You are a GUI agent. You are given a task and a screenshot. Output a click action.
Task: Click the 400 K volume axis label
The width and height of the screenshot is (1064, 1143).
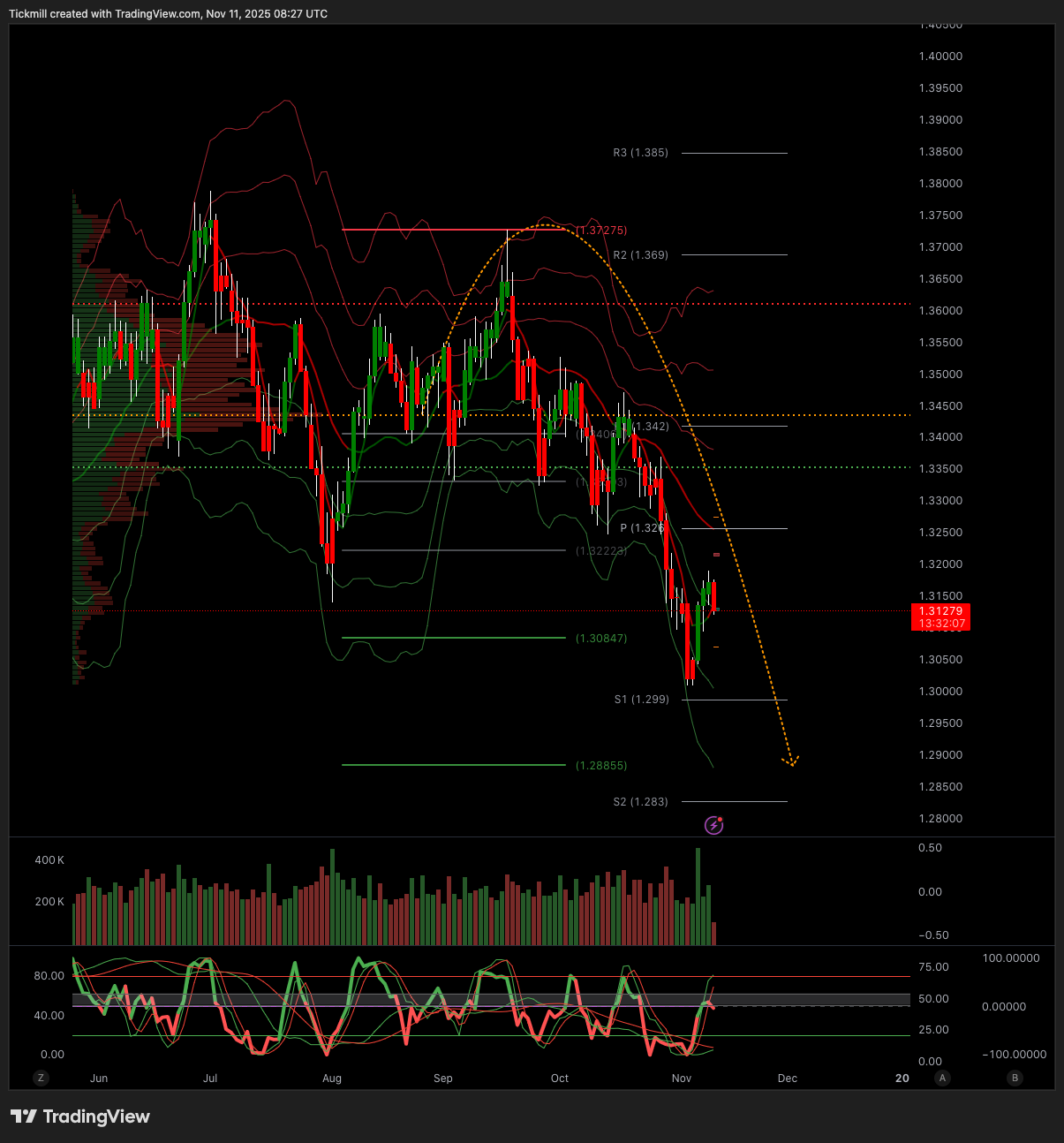click(x=49, y=860)
